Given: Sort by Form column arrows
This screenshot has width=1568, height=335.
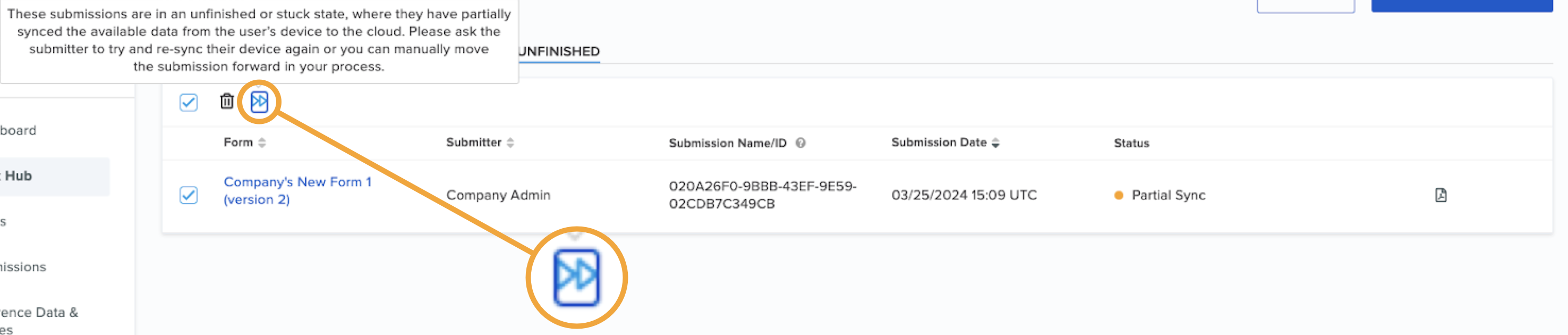Looking at the screenshot, I should point(262,143).
